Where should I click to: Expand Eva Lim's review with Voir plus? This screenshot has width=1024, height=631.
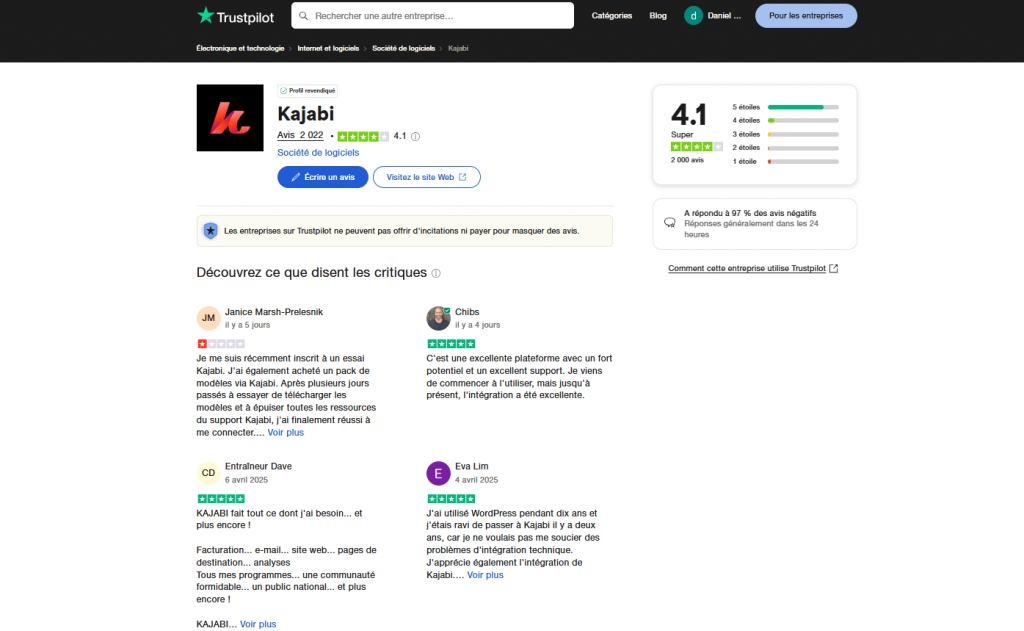(485, 575)
